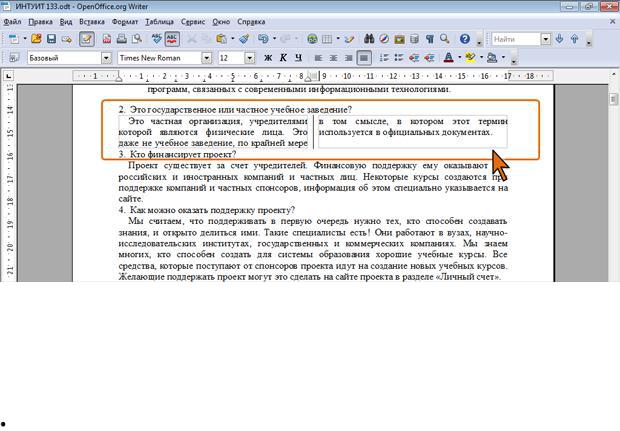Image resolution: width=620 pixels, height=431 pixels.
Task: Toggle AutoSpellcheck ABC button
Action: [x=172, y=39]
